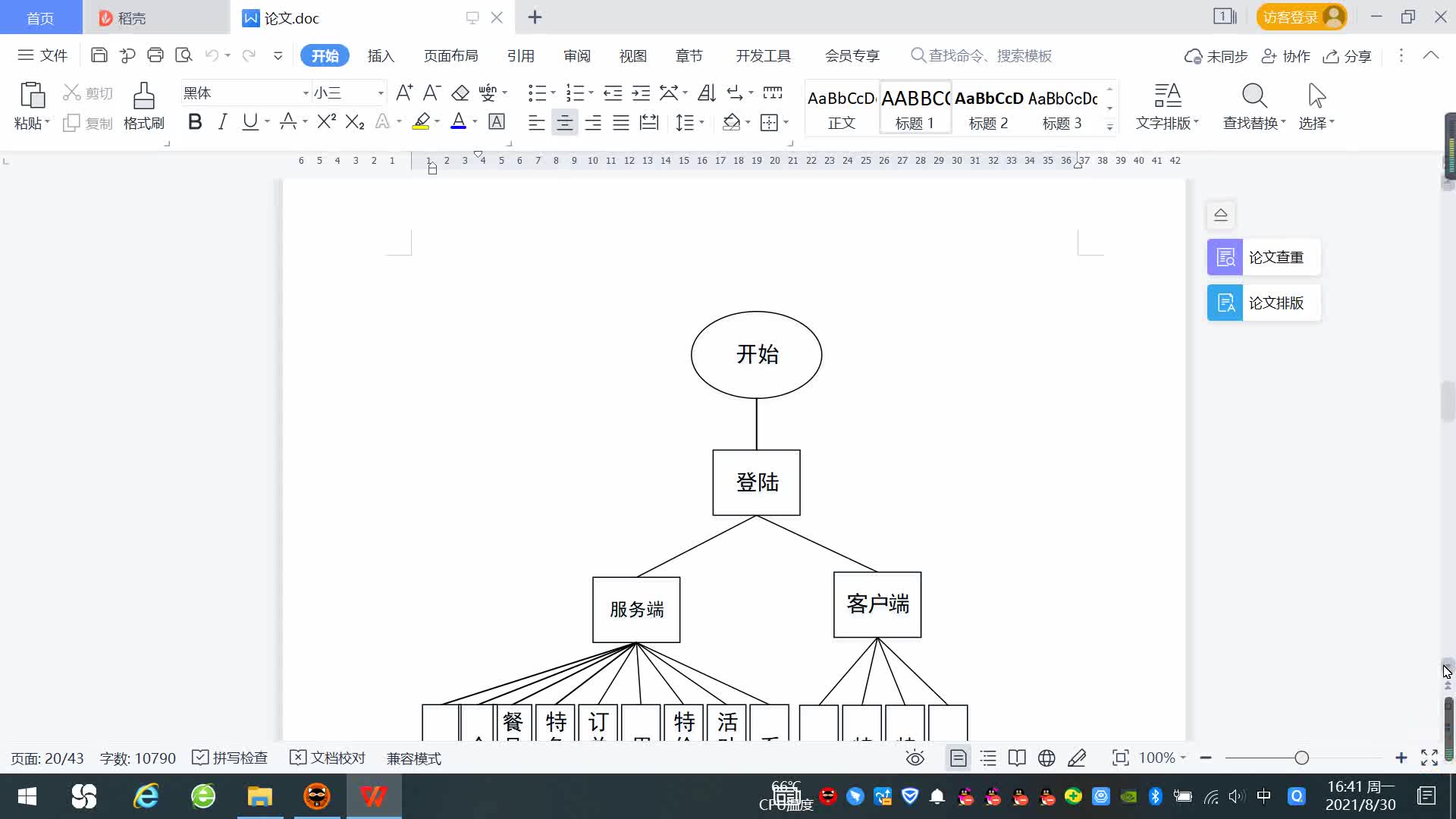Toggle spell check (拼写检查) in status bar
This screenshot has height=819, width=1456.
click(231, 758)
